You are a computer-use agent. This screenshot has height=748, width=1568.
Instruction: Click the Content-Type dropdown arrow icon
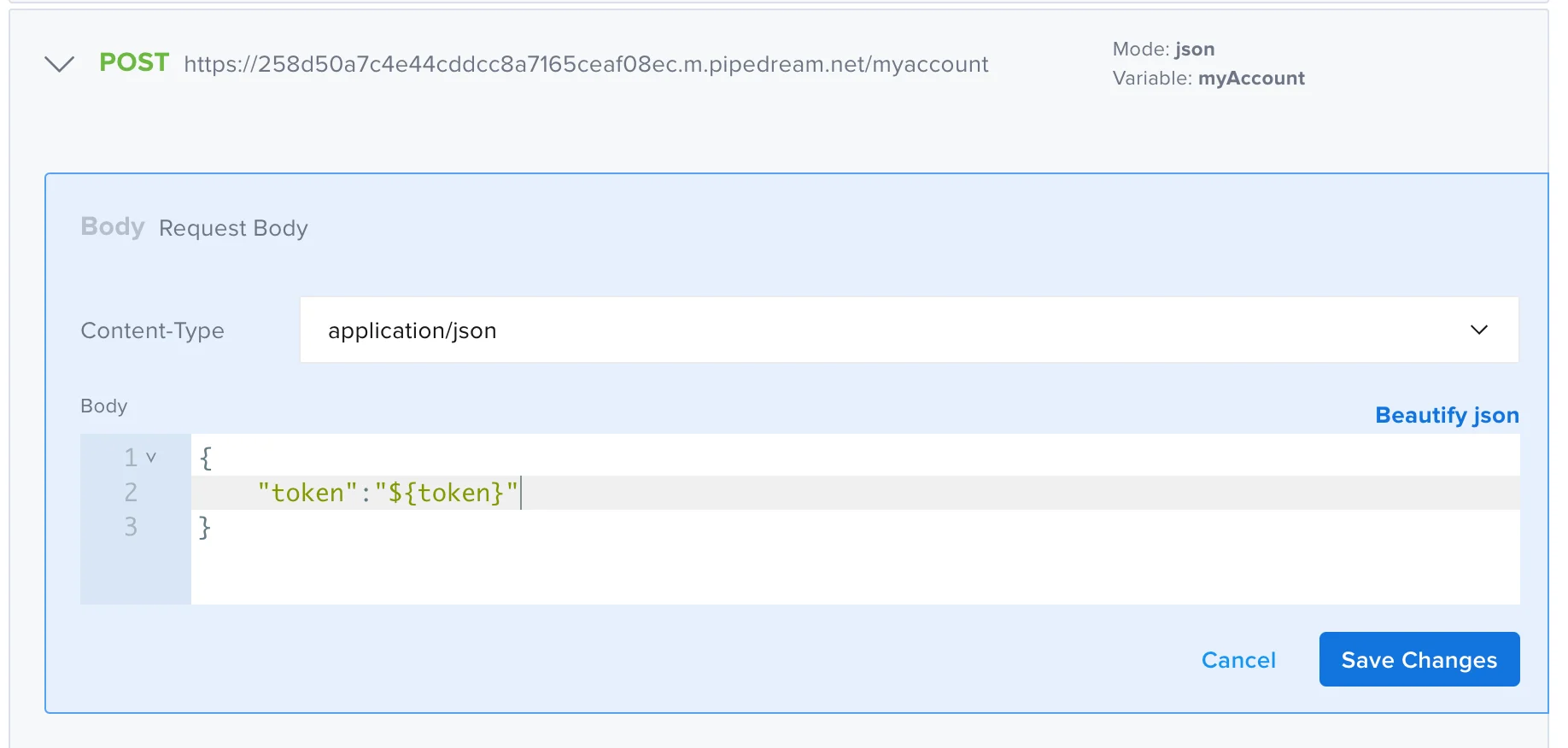1478,330
